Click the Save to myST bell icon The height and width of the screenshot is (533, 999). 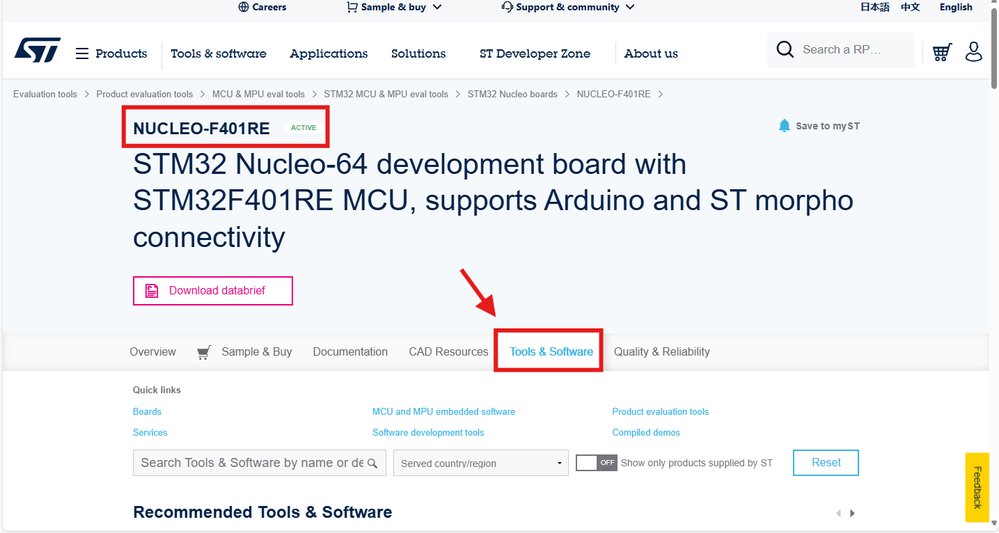click(x=784, y=125)
